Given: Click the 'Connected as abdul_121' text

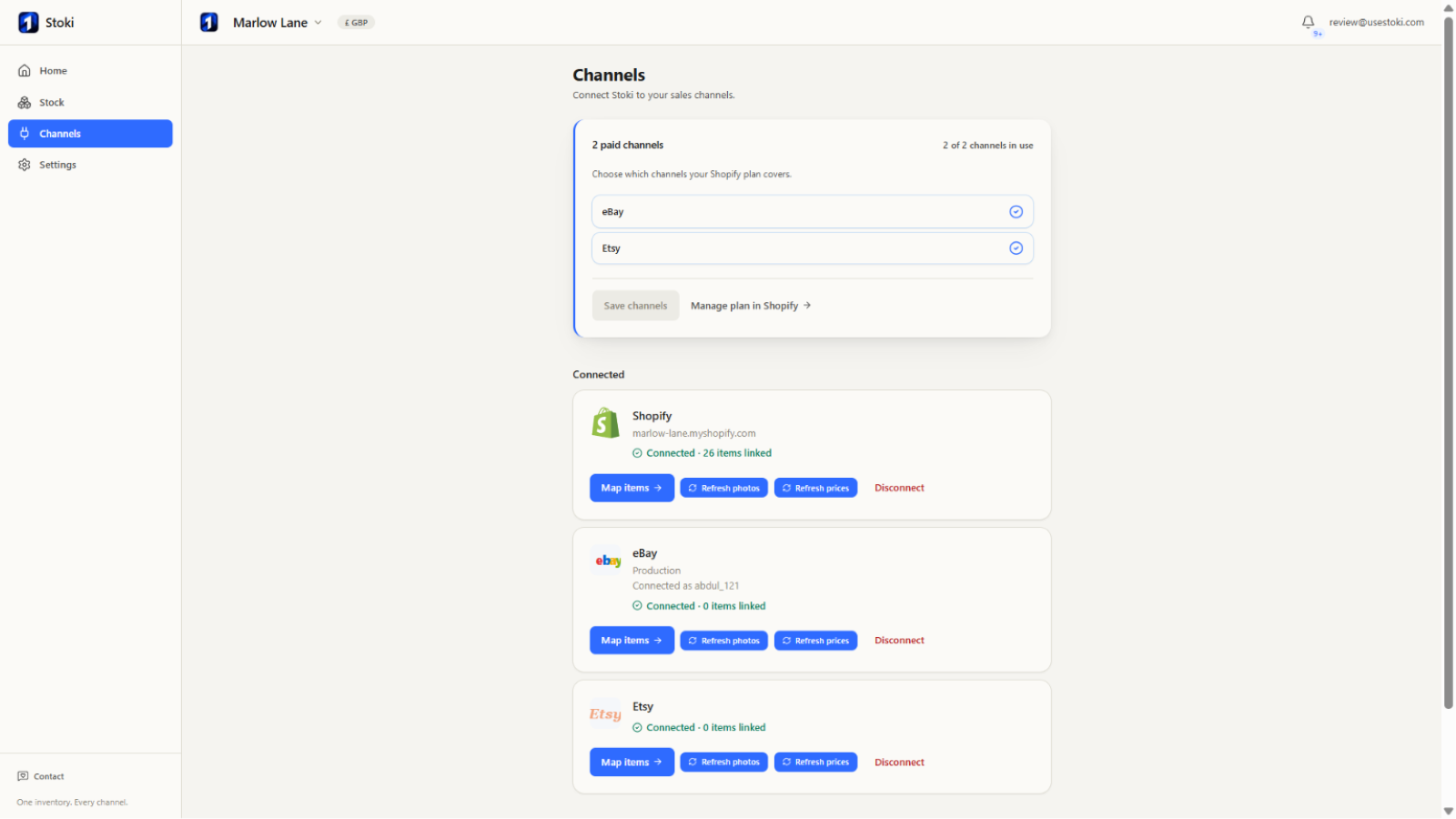Looking at the screenshot, I should pos(685,586).
